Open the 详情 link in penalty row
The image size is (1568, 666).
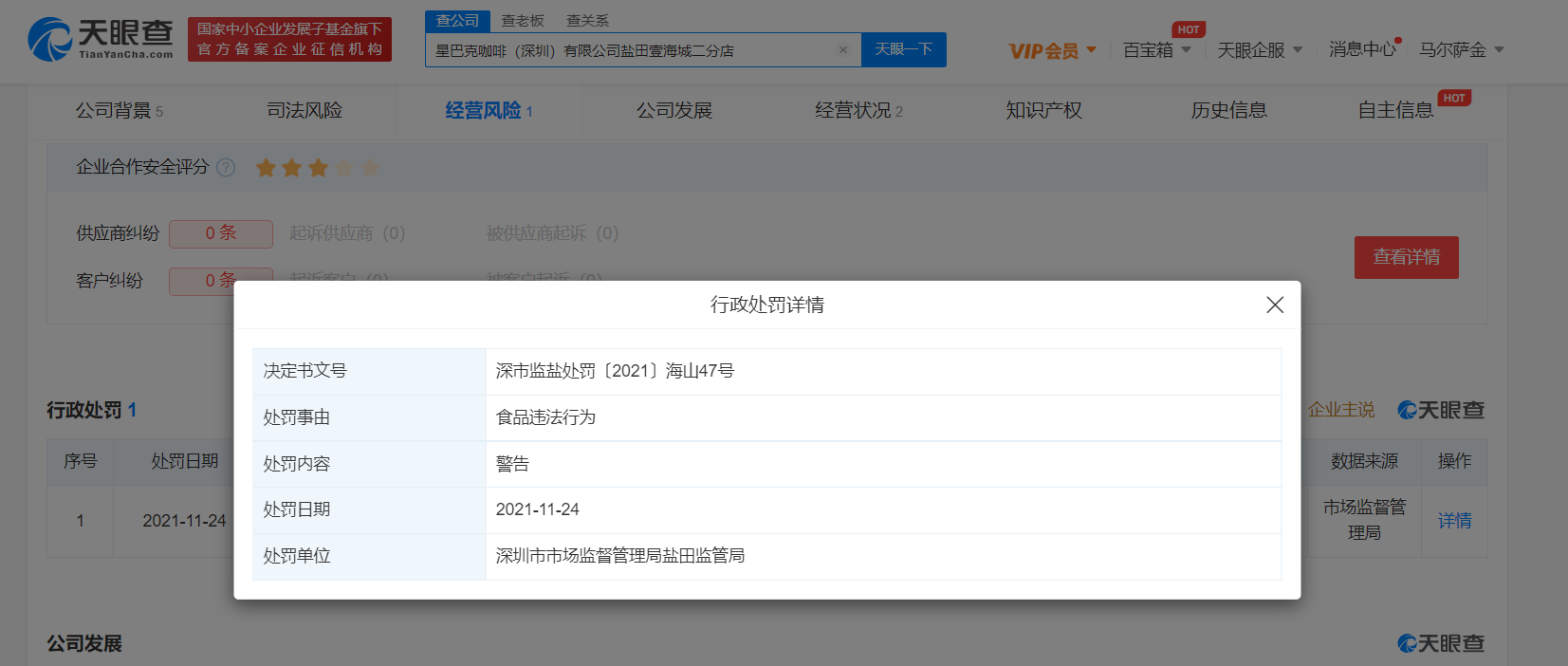[1454, 520]
